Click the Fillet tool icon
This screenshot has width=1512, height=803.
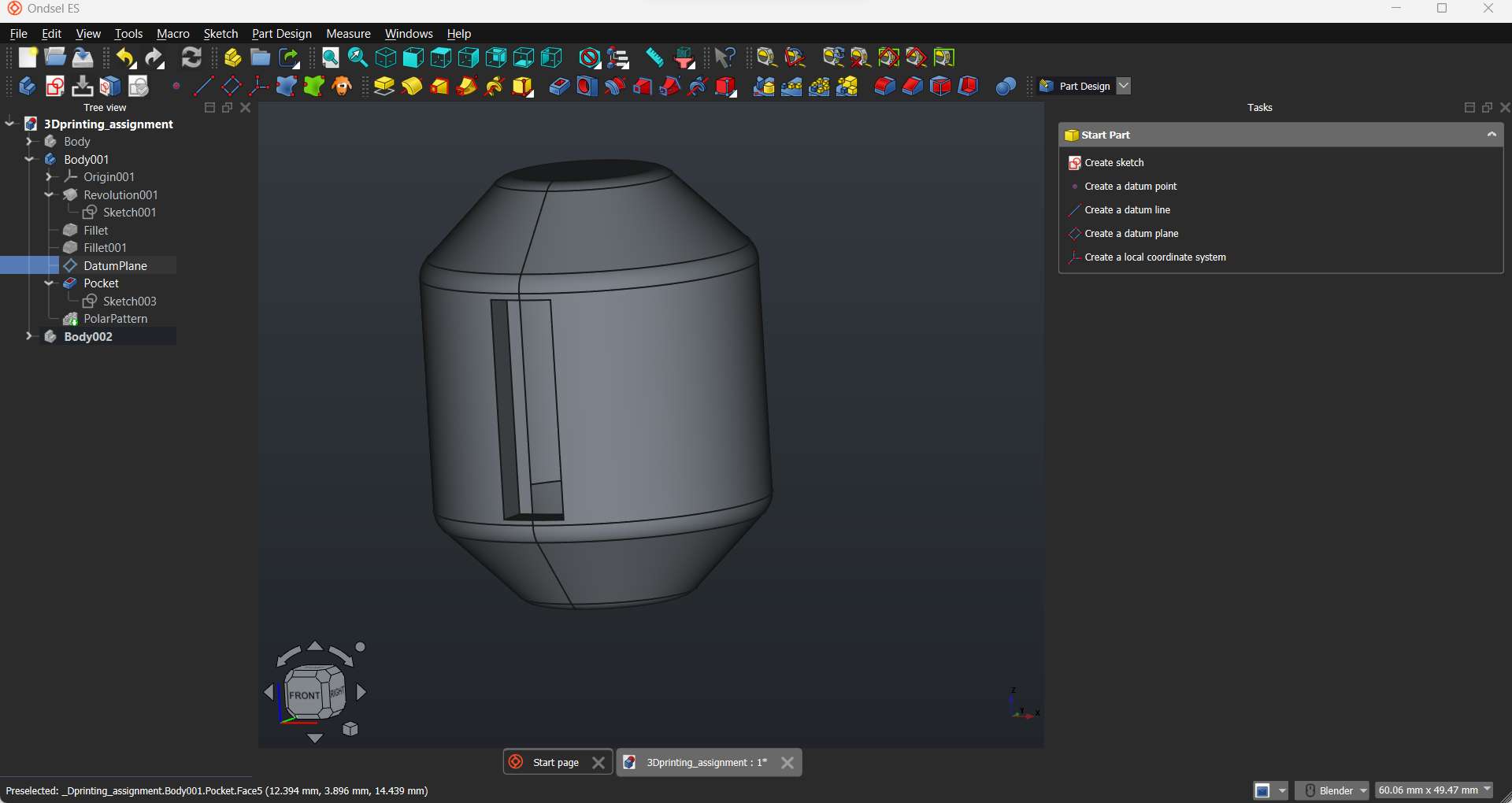(884, 86)
